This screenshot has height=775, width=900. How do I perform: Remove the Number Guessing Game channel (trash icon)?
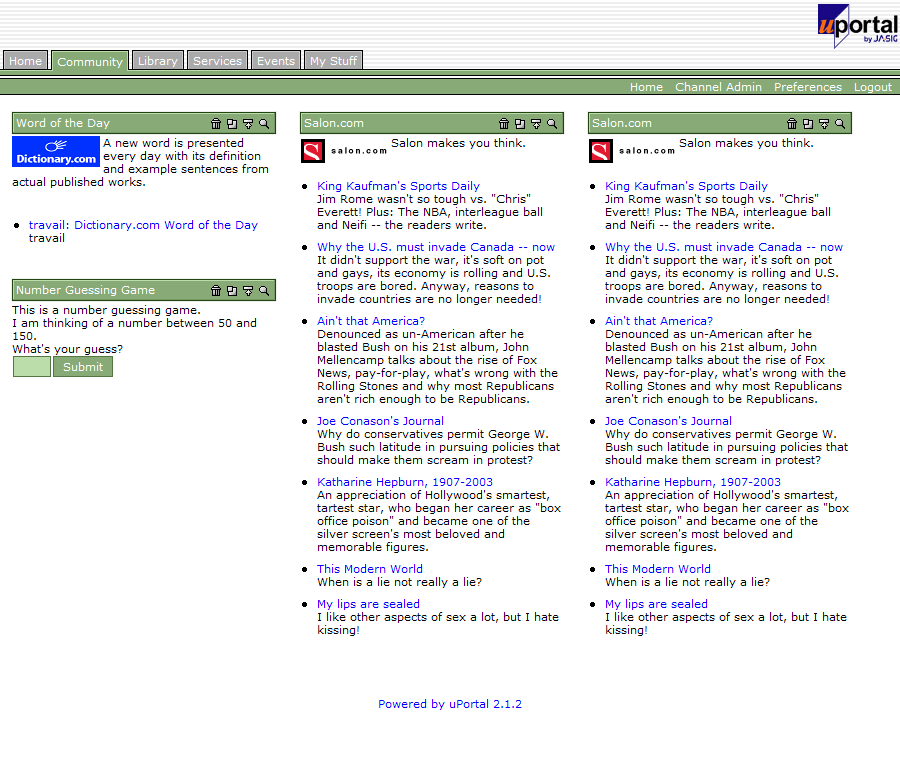[x=216, y=290]
